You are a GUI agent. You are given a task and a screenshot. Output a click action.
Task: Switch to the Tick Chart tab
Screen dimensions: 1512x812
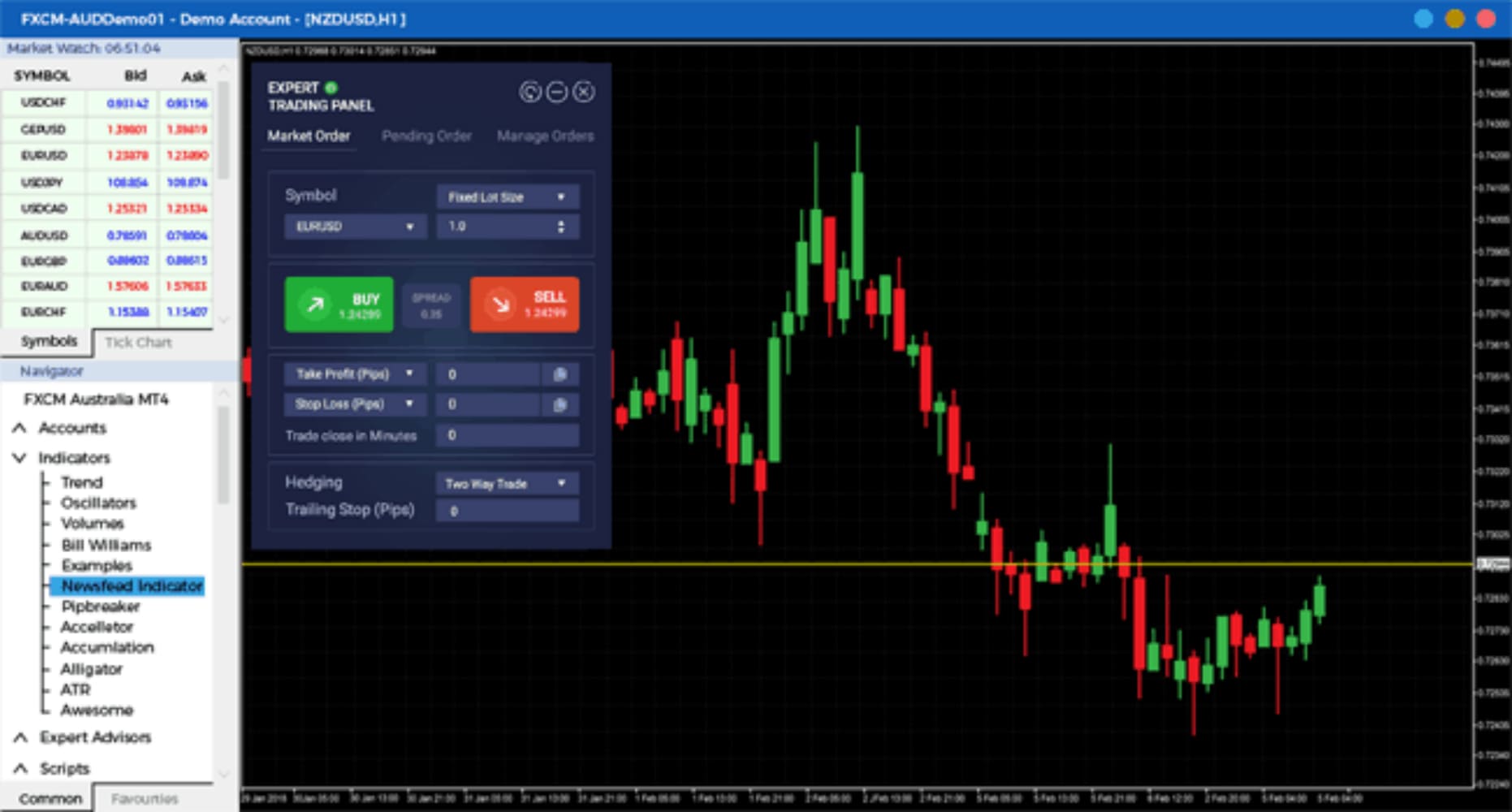pos(138,343)
